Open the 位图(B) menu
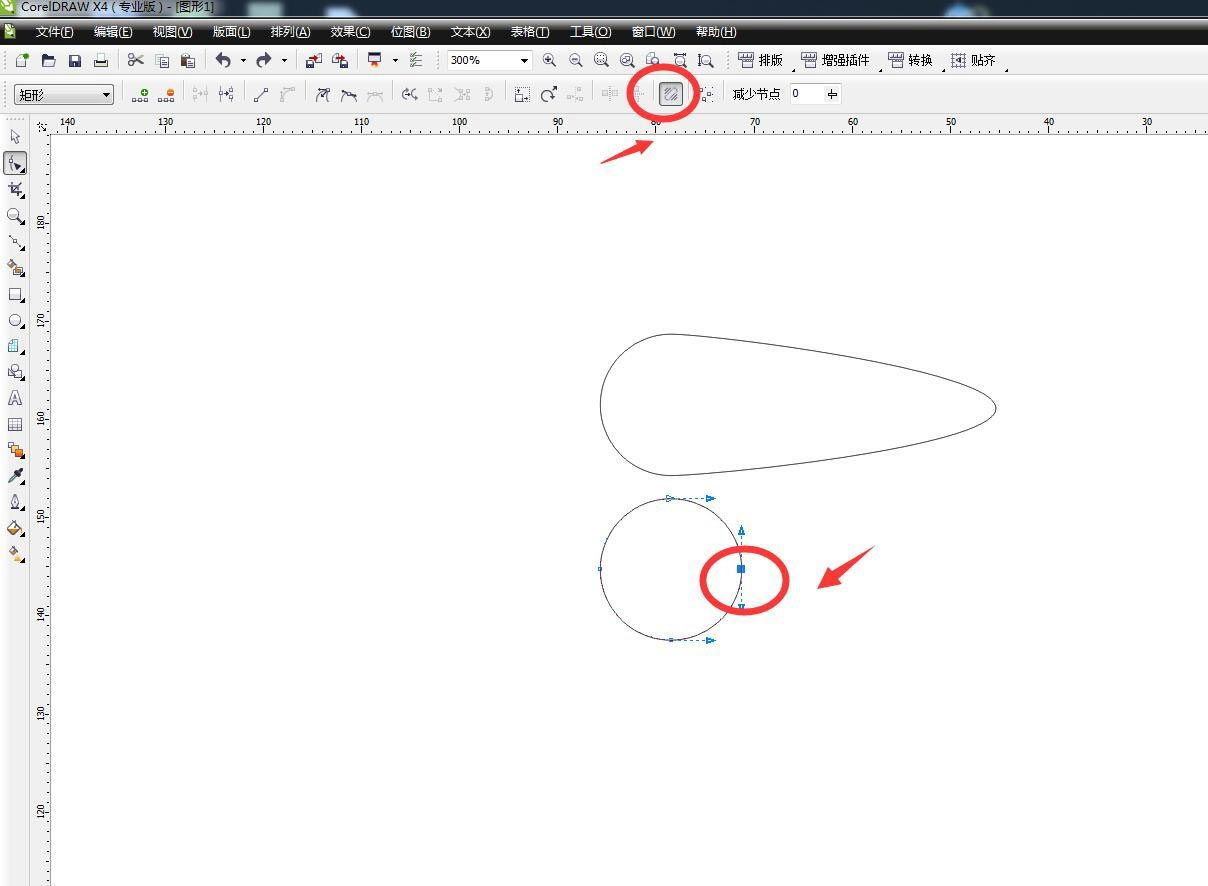 [410, 32]
